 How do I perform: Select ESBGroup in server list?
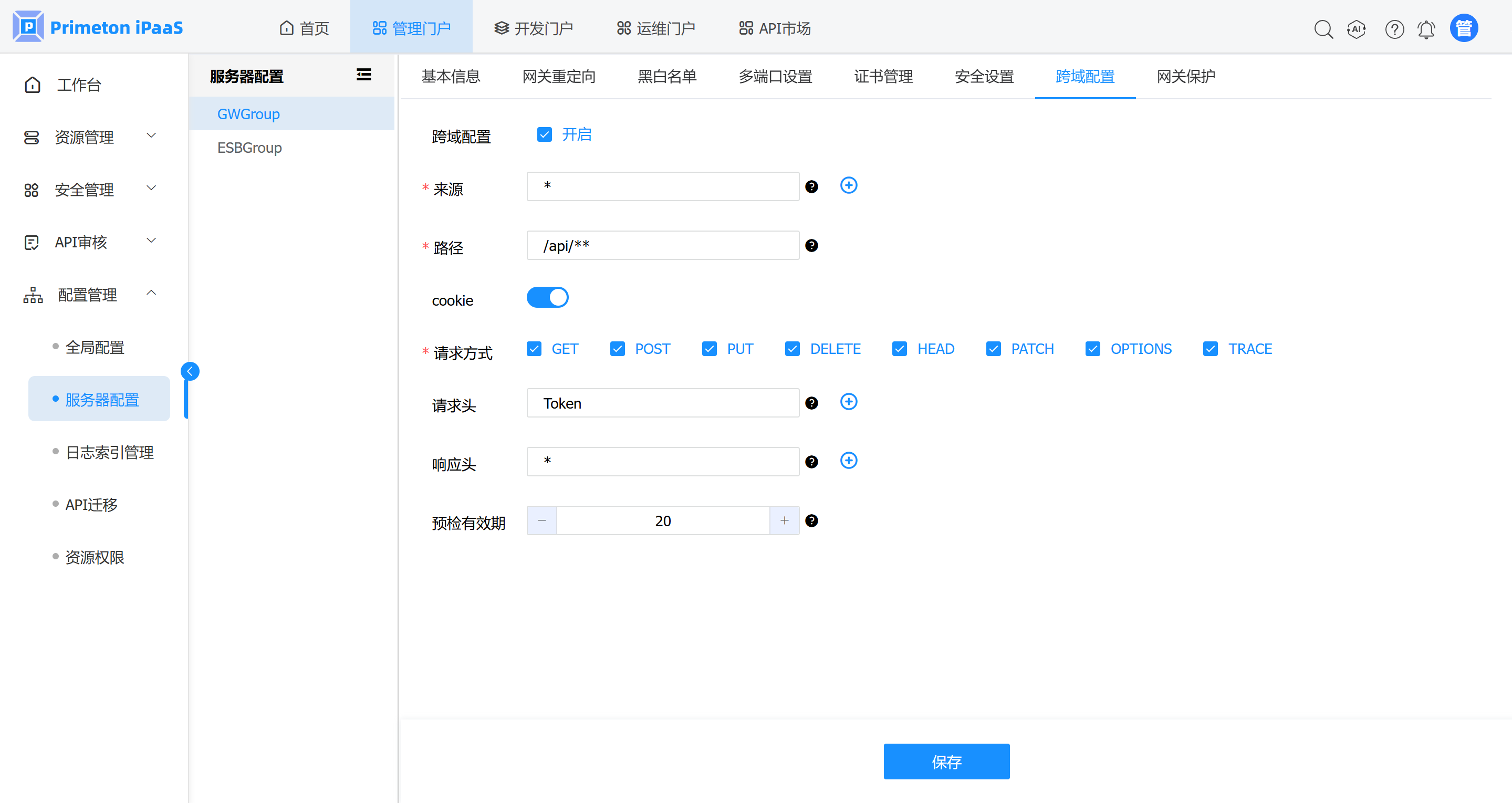(249, 148)
